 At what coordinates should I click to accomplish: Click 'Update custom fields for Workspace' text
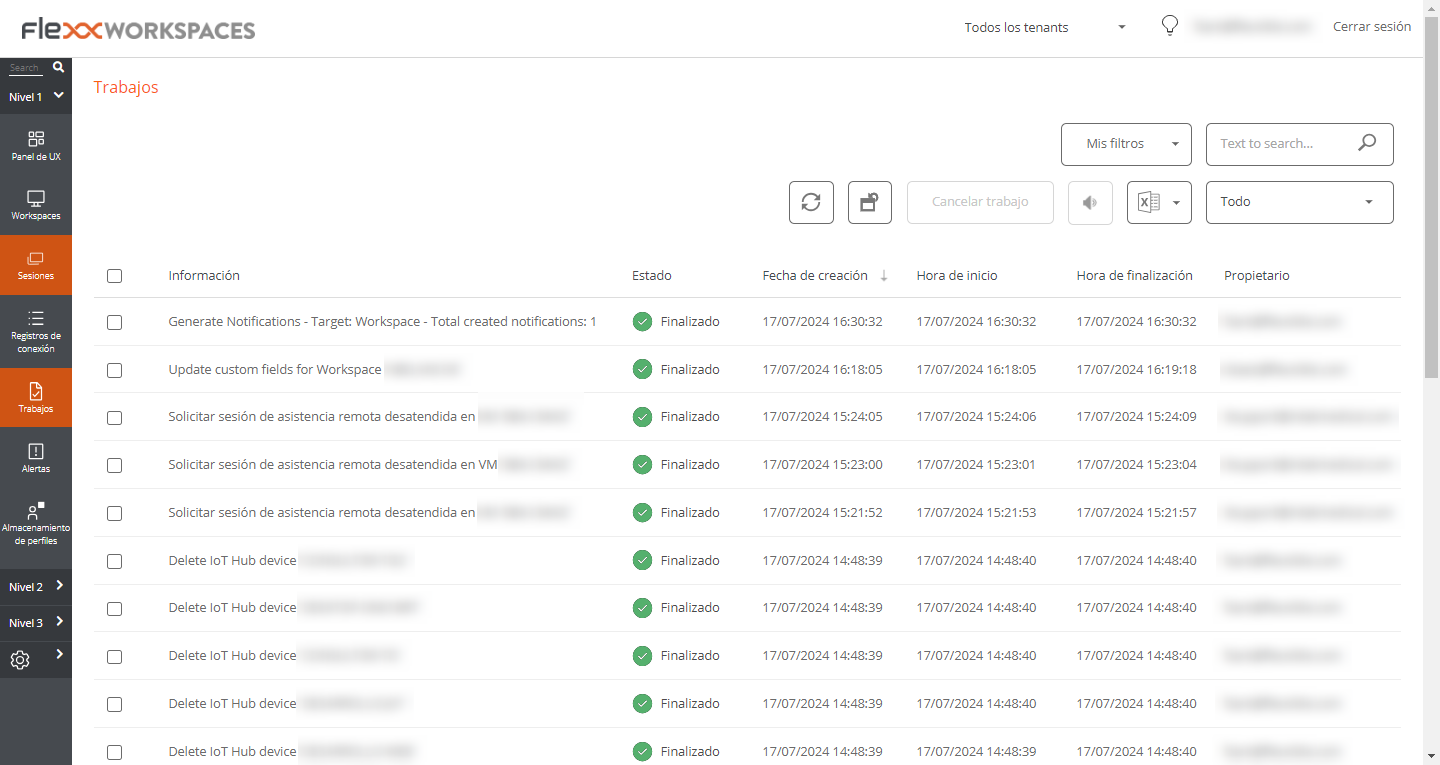(x=275, y=370)
